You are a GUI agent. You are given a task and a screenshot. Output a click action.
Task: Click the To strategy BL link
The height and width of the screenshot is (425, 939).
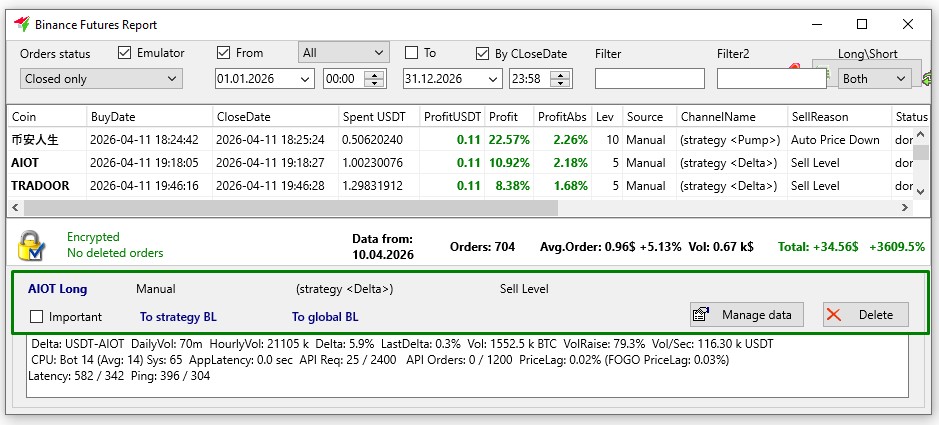[x=178, y=317]
